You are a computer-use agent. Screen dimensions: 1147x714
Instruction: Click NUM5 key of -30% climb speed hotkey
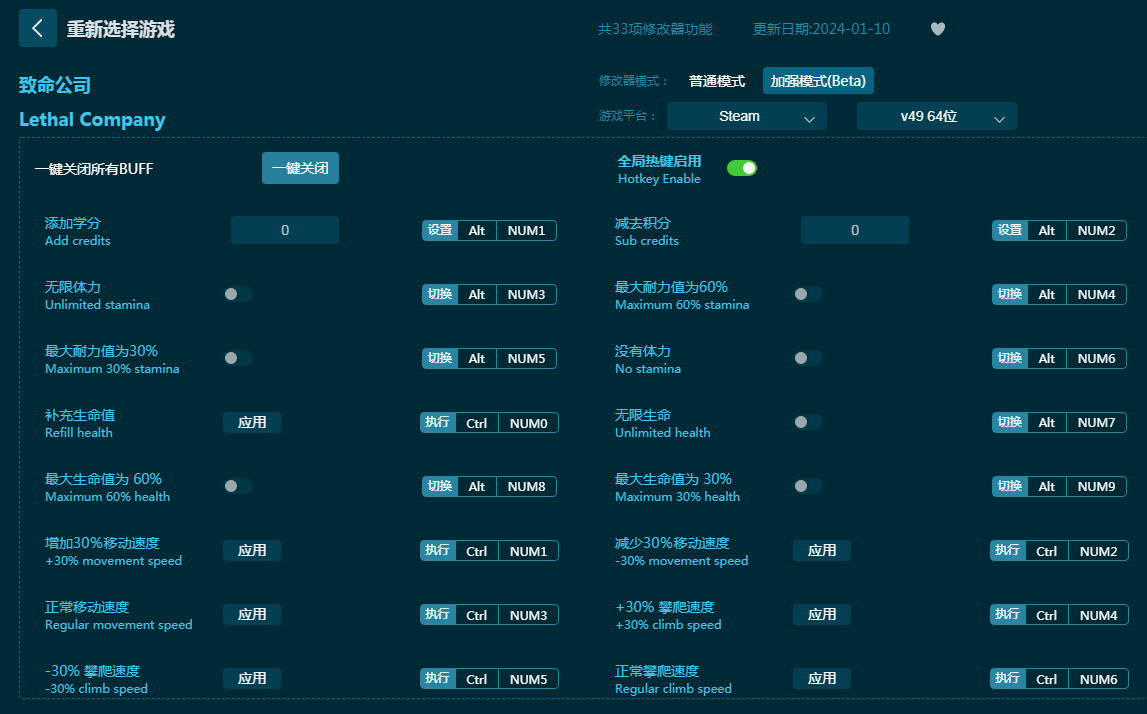pyautogui.click(x=528, y=679)
